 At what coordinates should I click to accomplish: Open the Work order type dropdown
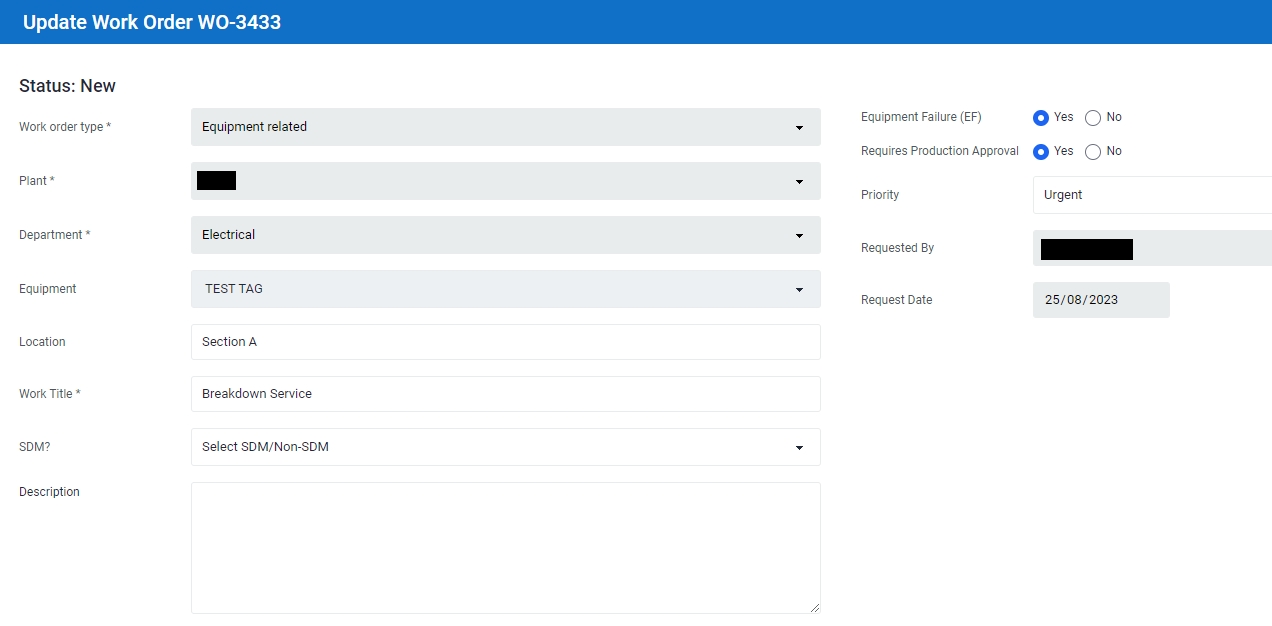point(505,127)
